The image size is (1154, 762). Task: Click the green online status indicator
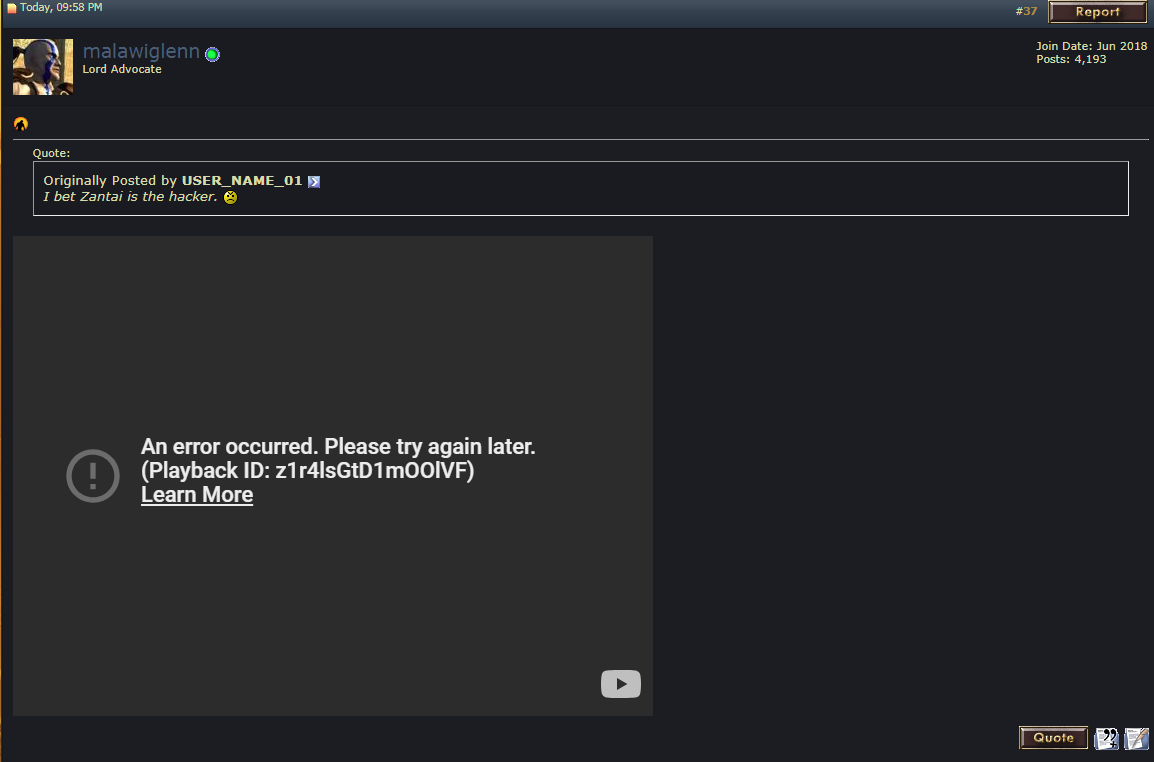point(212,55)
